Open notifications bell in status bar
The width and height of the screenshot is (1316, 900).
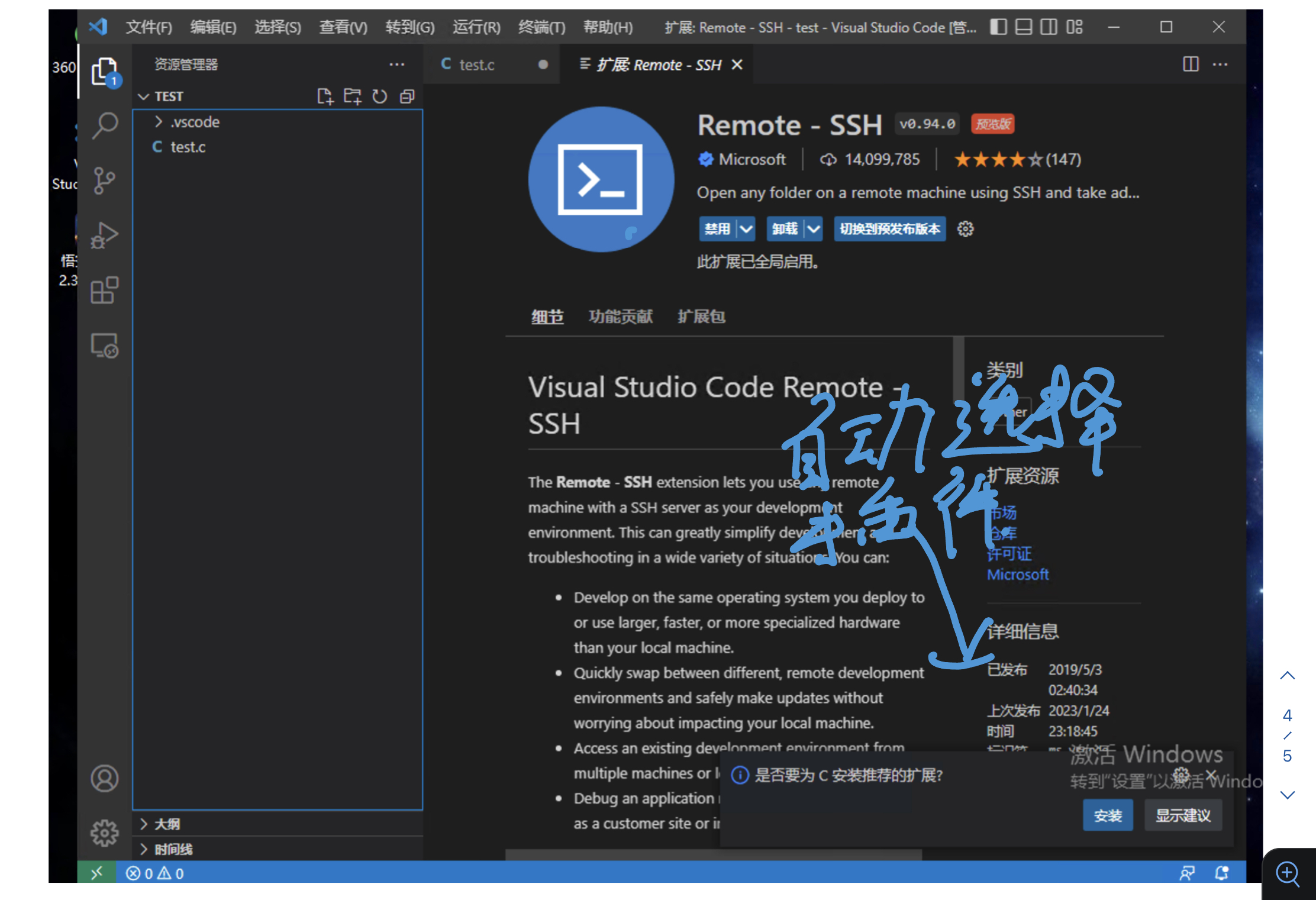click(1221, 873)
